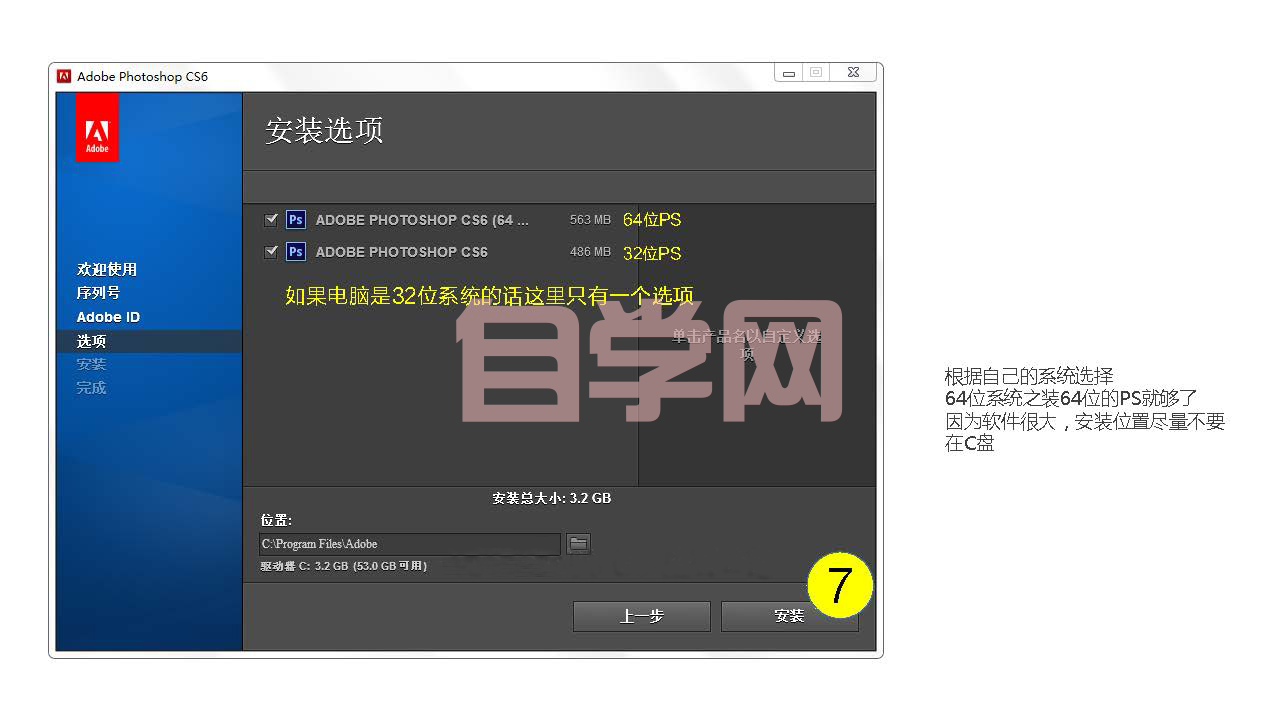Click the Ps icon for 32-bit Photoshop

(295, 252)
